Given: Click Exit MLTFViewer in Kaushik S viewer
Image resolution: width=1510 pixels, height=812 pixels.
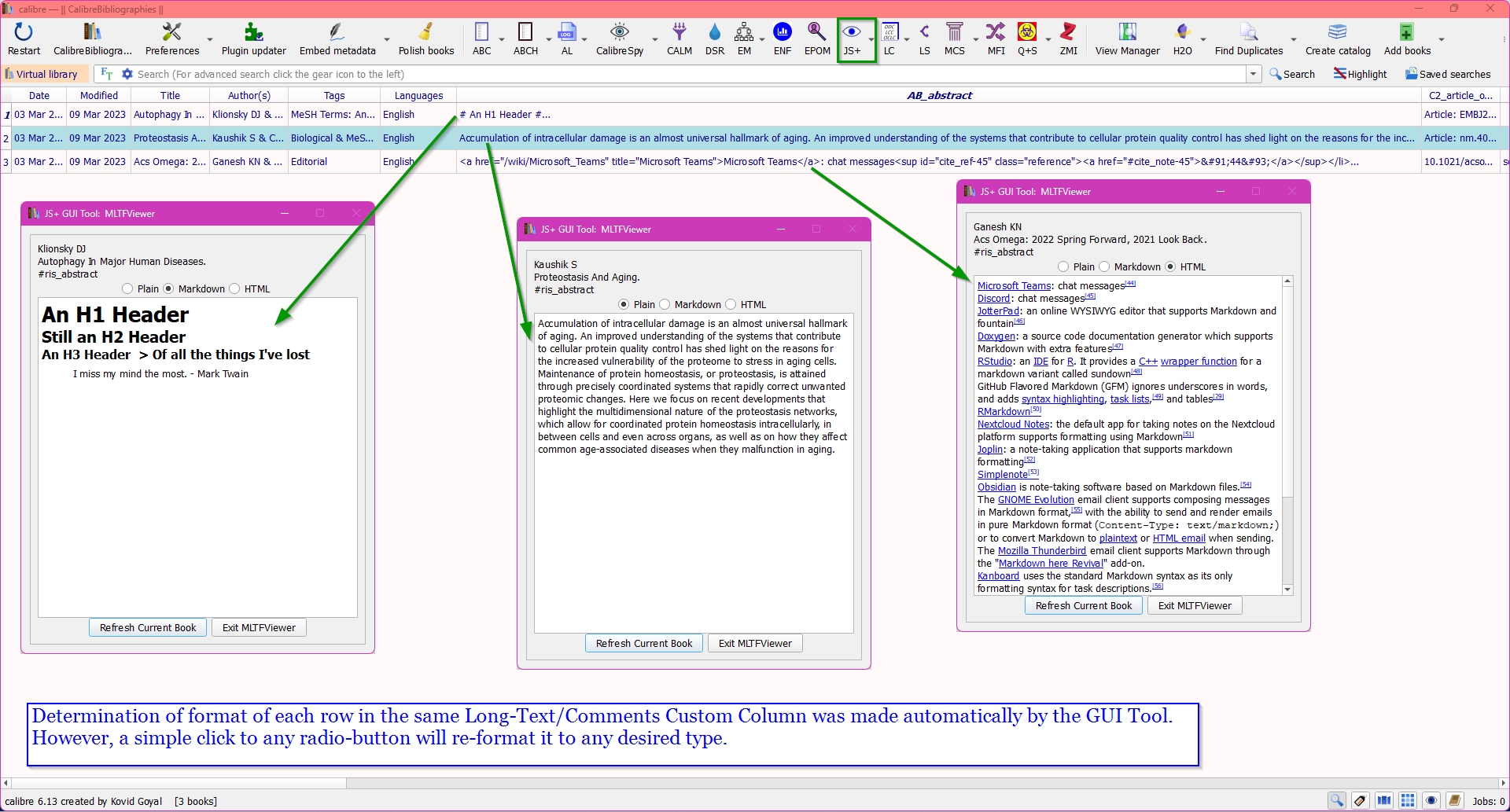Looking at the screenshot, I should tap(755, 644).
